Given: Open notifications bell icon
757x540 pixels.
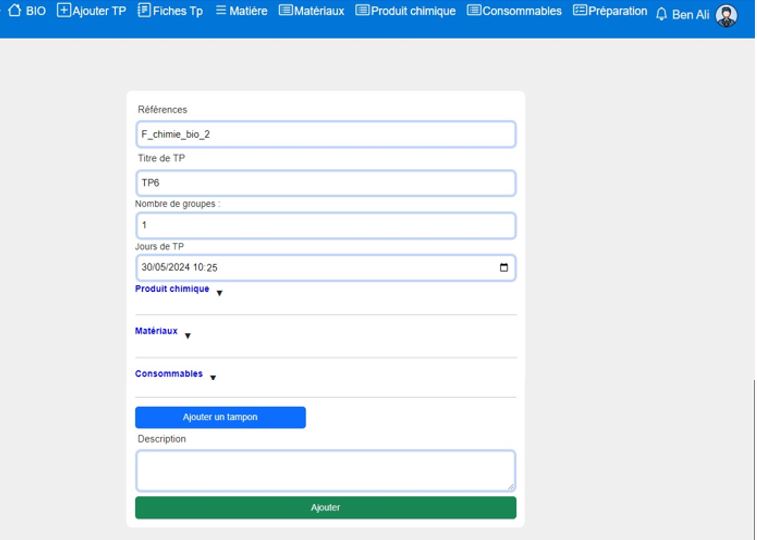Looking at the screenshot, I should point(661,15).
